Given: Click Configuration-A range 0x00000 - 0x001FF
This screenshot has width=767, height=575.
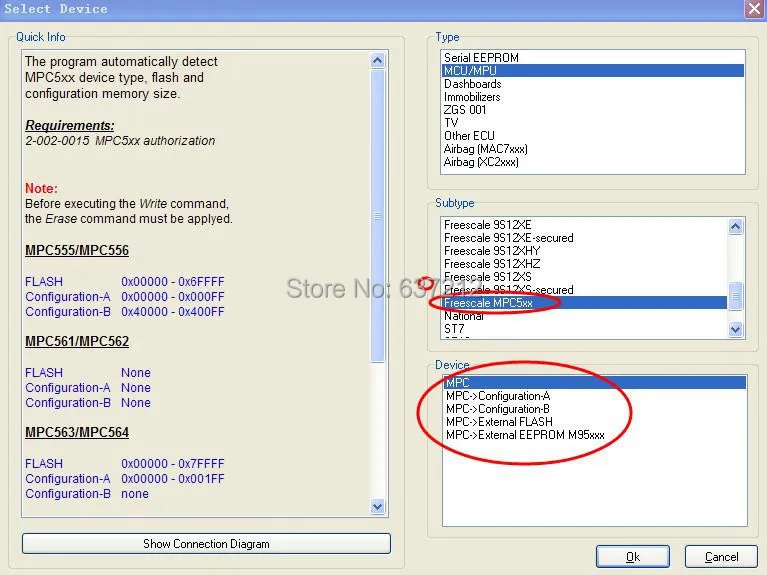Looking at the screenshot, I should [173, 479].
